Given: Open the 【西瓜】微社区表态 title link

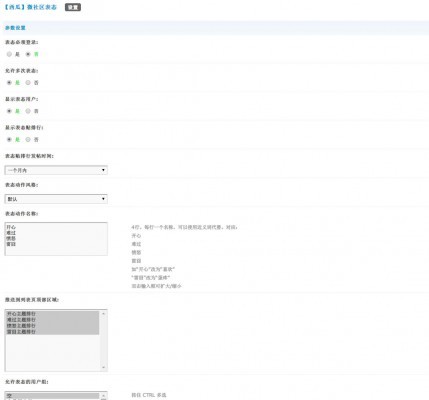Looking at the screenshot, I should [30, 7].
